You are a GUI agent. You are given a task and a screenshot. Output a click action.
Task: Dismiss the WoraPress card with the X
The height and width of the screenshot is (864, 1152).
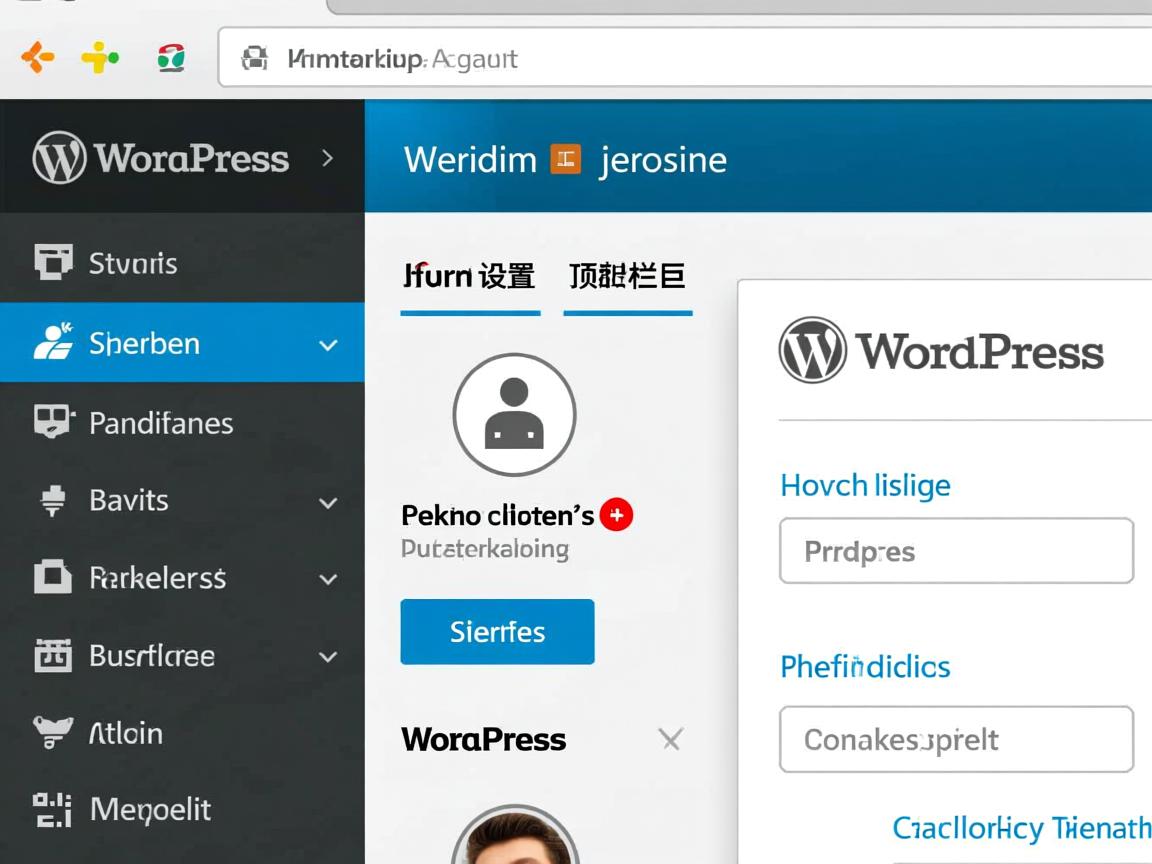coord(670,740)
